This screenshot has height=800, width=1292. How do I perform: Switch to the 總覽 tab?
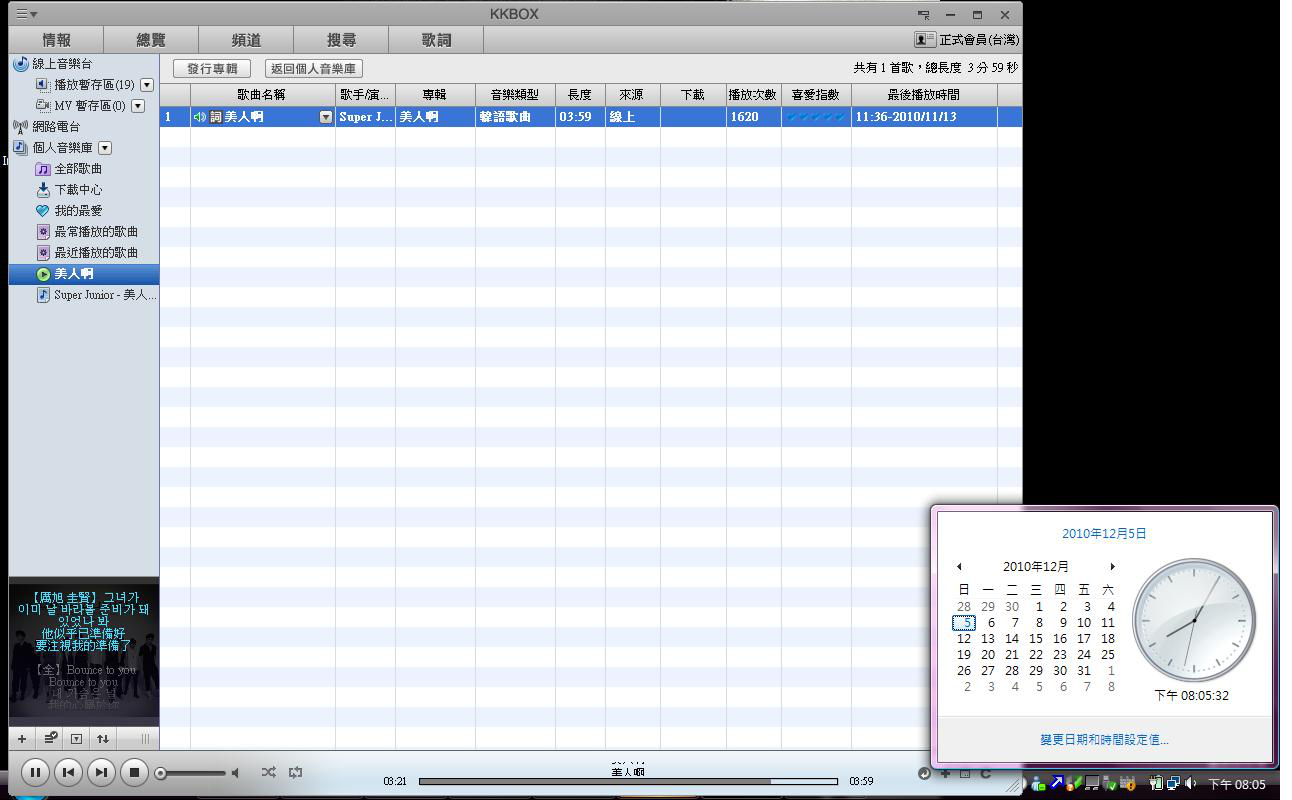151,40
